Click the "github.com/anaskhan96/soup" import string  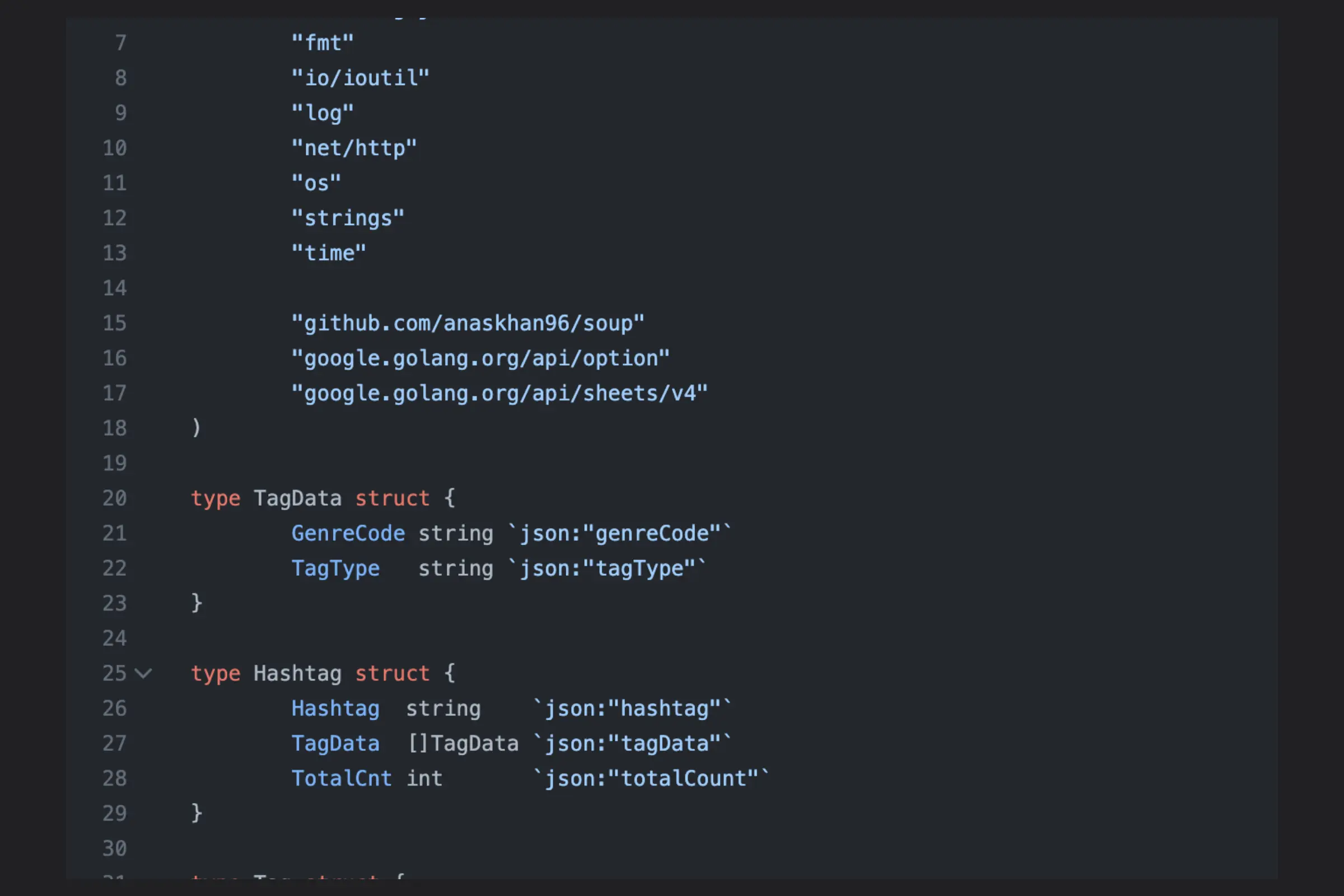468,324
